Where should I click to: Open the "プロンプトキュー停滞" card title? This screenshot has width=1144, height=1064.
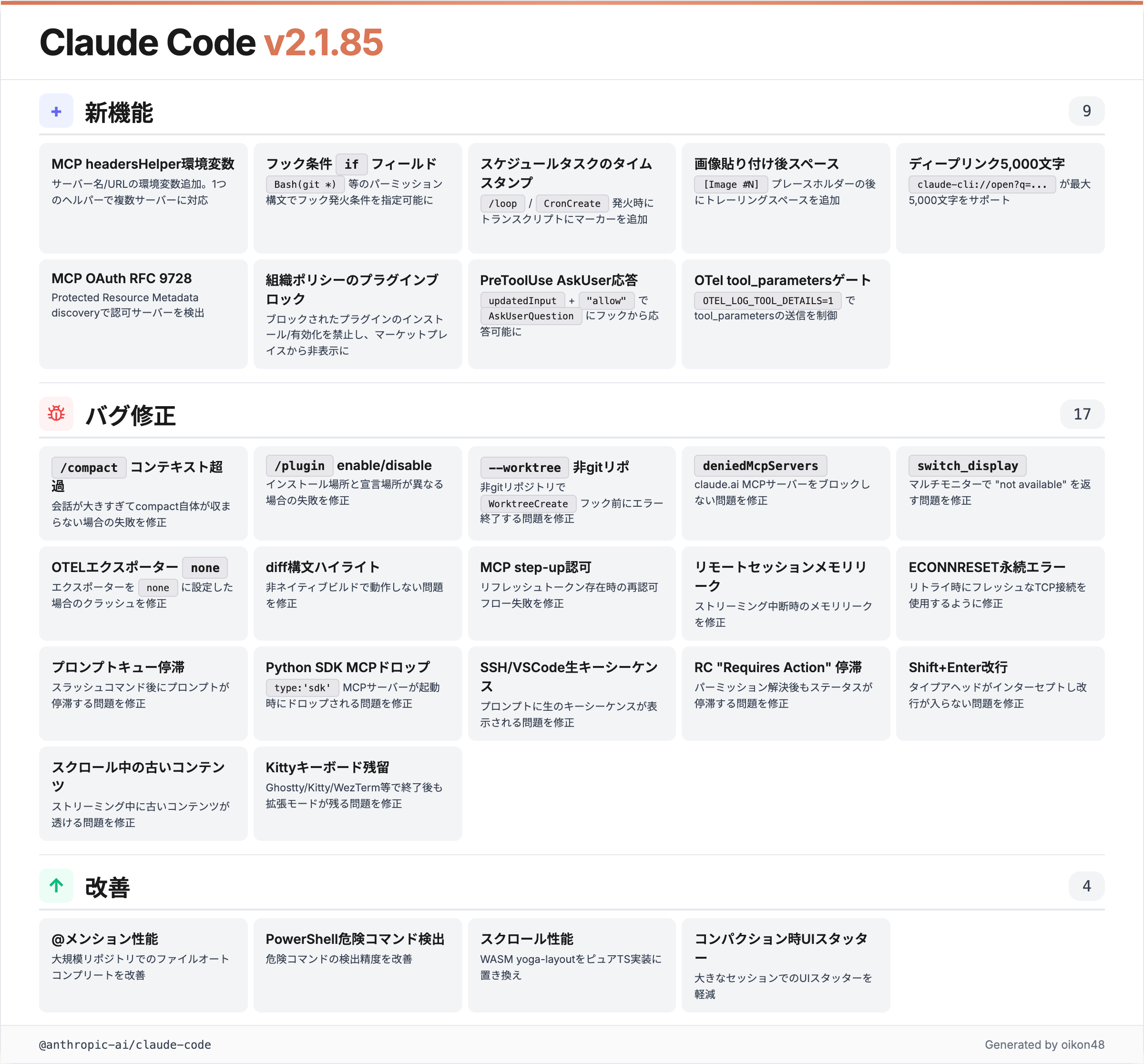tap(118, 667)
